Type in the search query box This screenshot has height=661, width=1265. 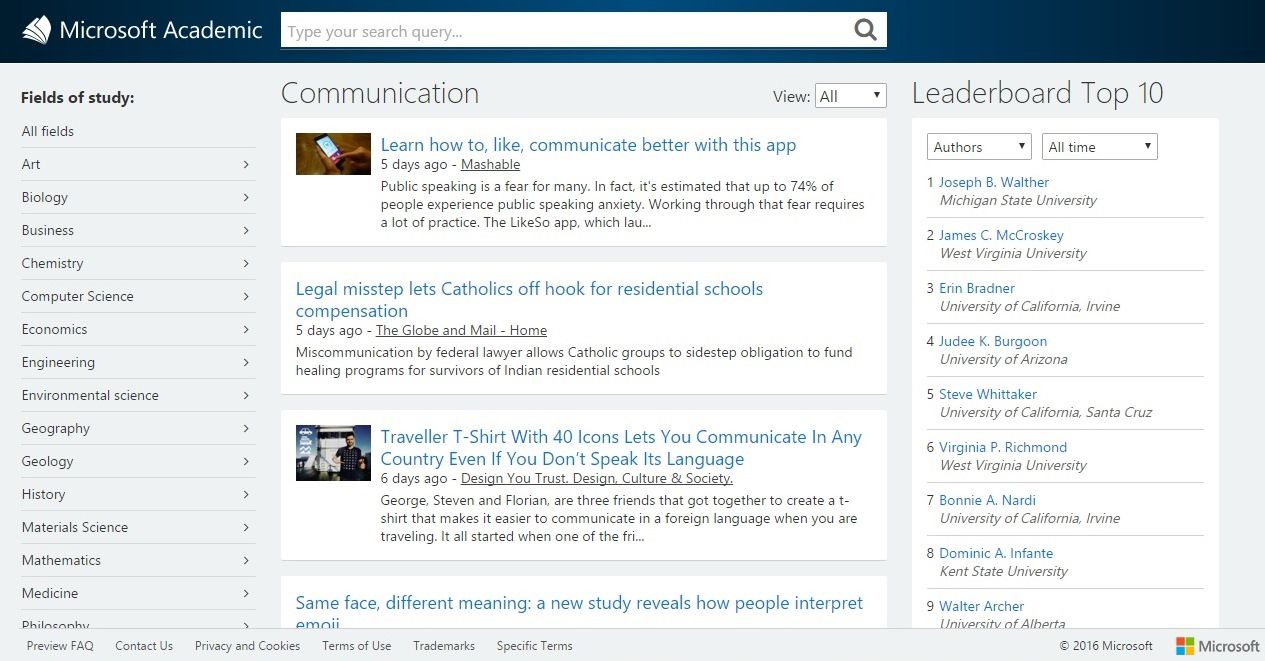click(x=565, y=31)
